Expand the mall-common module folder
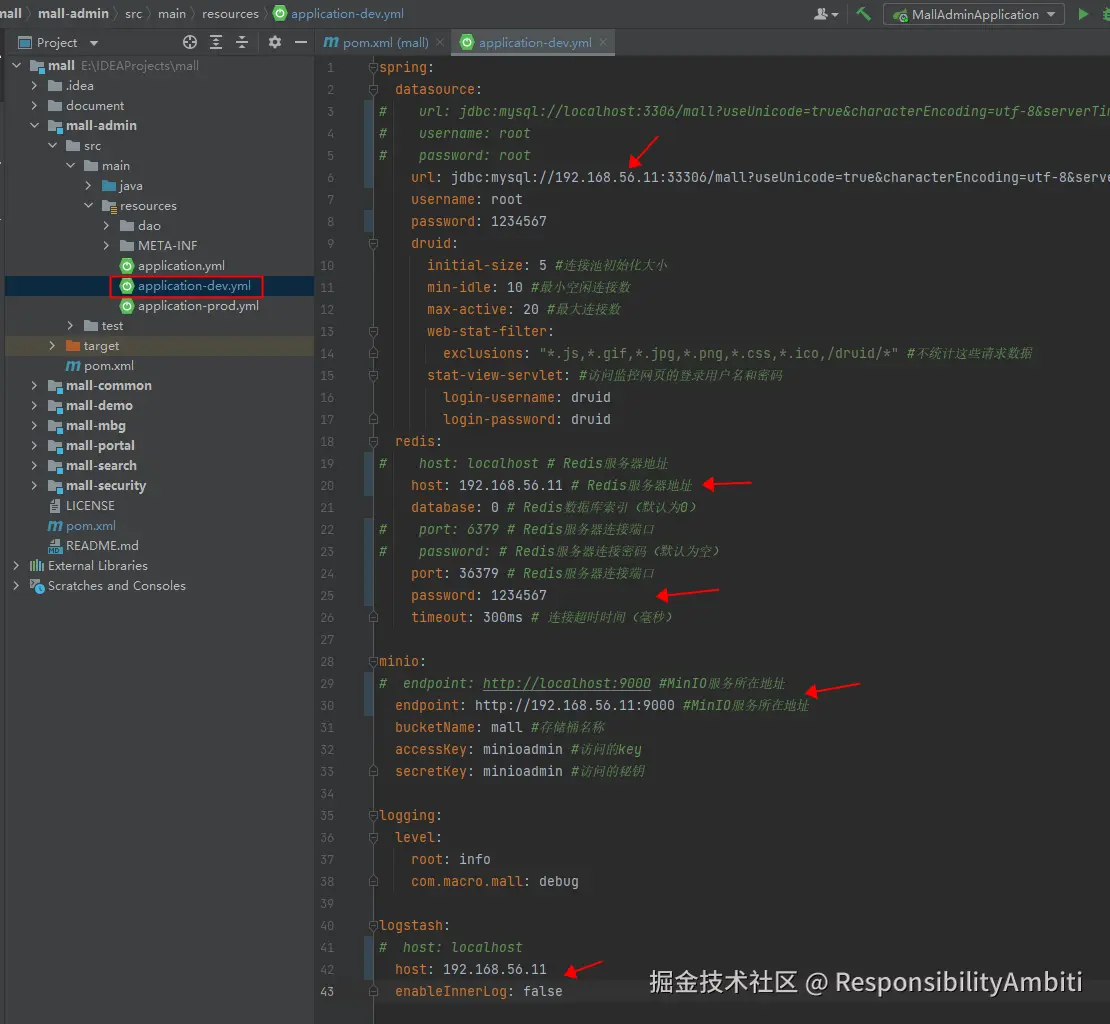 [34, 386]
